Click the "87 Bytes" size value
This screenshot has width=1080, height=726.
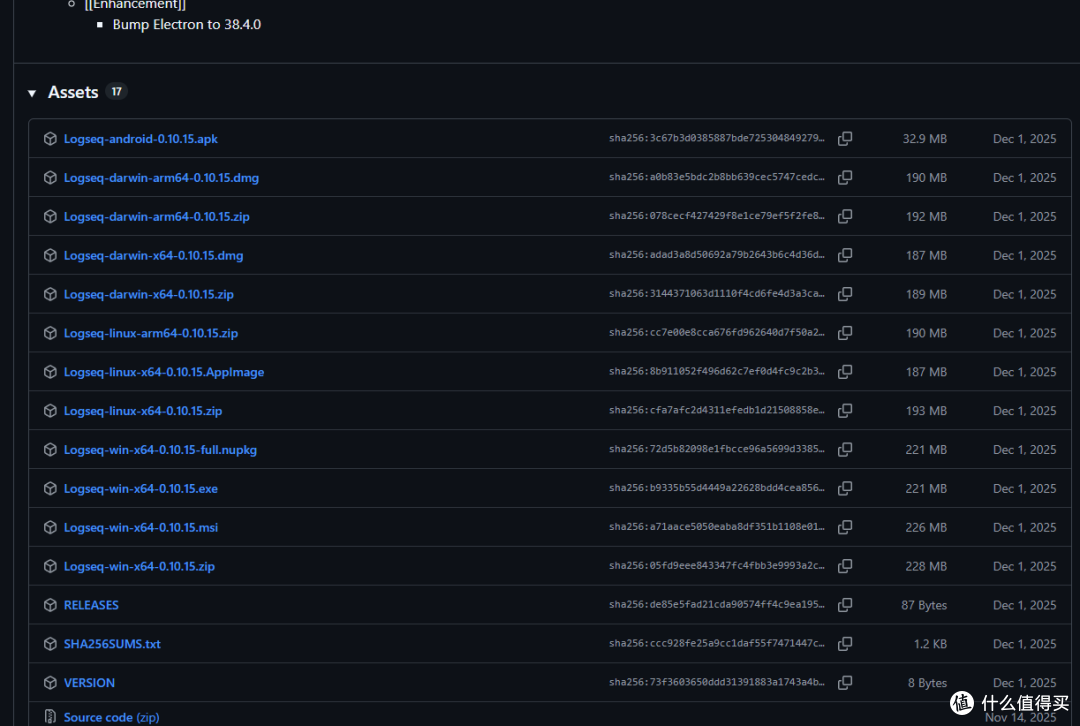coord(924,605)
